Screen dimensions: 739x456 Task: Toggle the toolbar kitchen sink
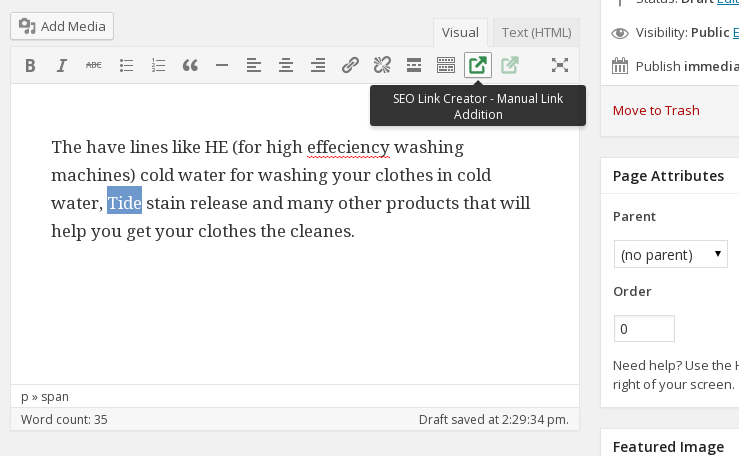[x=446, y=65]
